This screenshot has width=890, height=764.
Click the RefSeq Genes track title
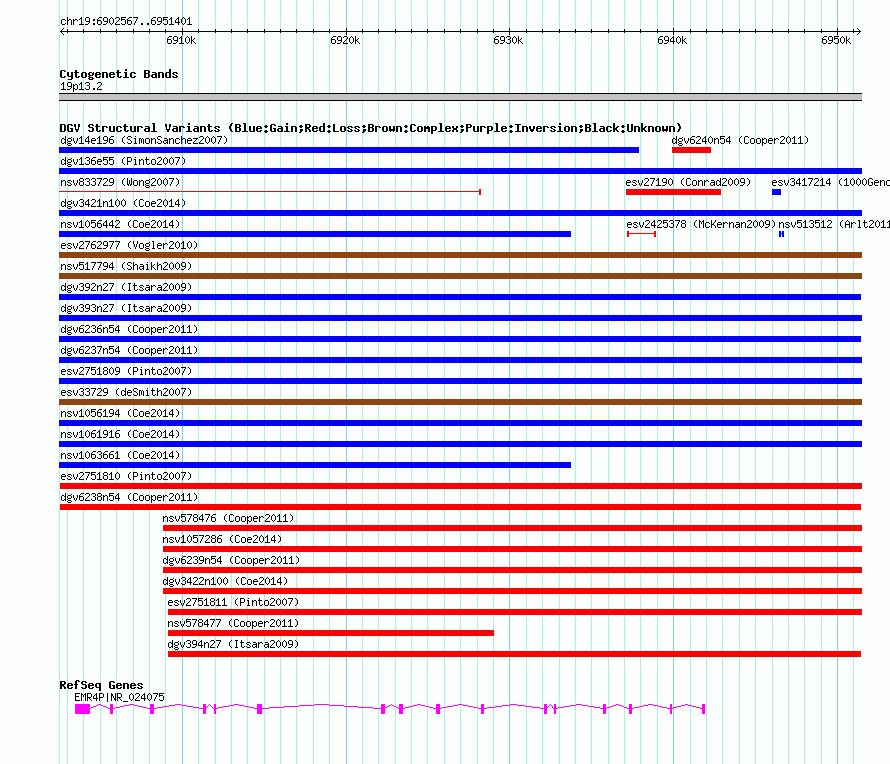(x=101, y=685)
